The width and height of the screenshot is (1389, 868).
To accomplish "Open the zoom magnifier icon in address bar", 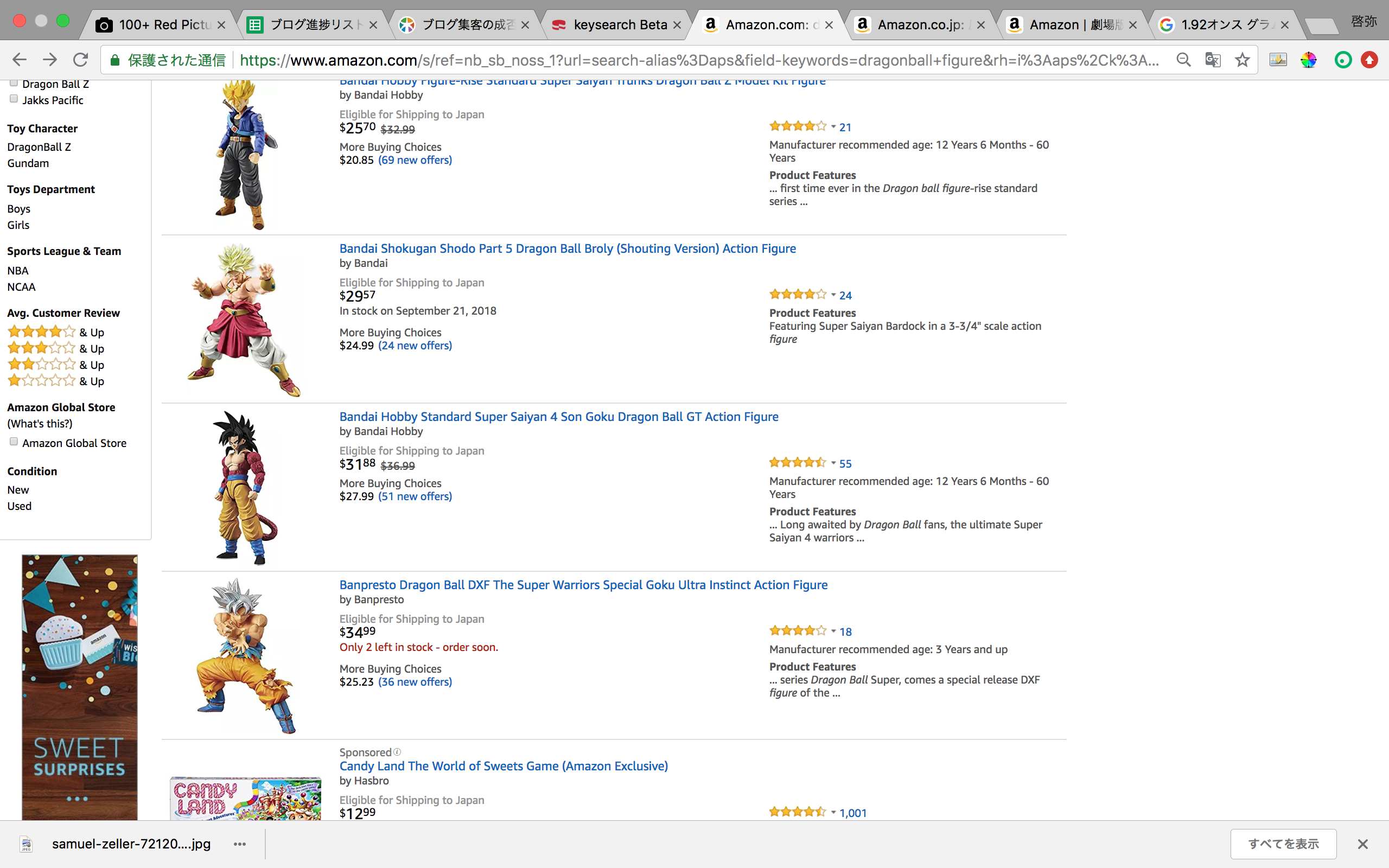I will [1183, 60].
